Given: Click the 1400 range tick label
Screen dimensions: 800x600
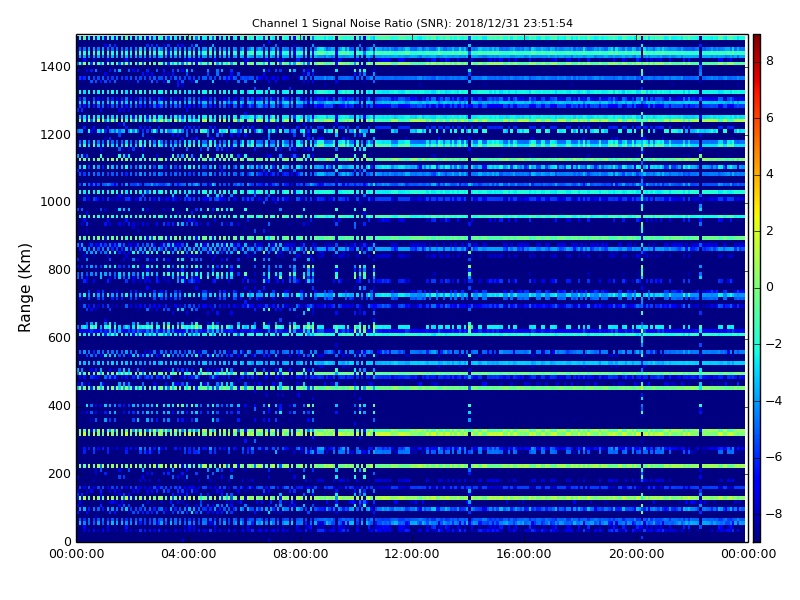Looking at the screenshot, I should (56, 67).
